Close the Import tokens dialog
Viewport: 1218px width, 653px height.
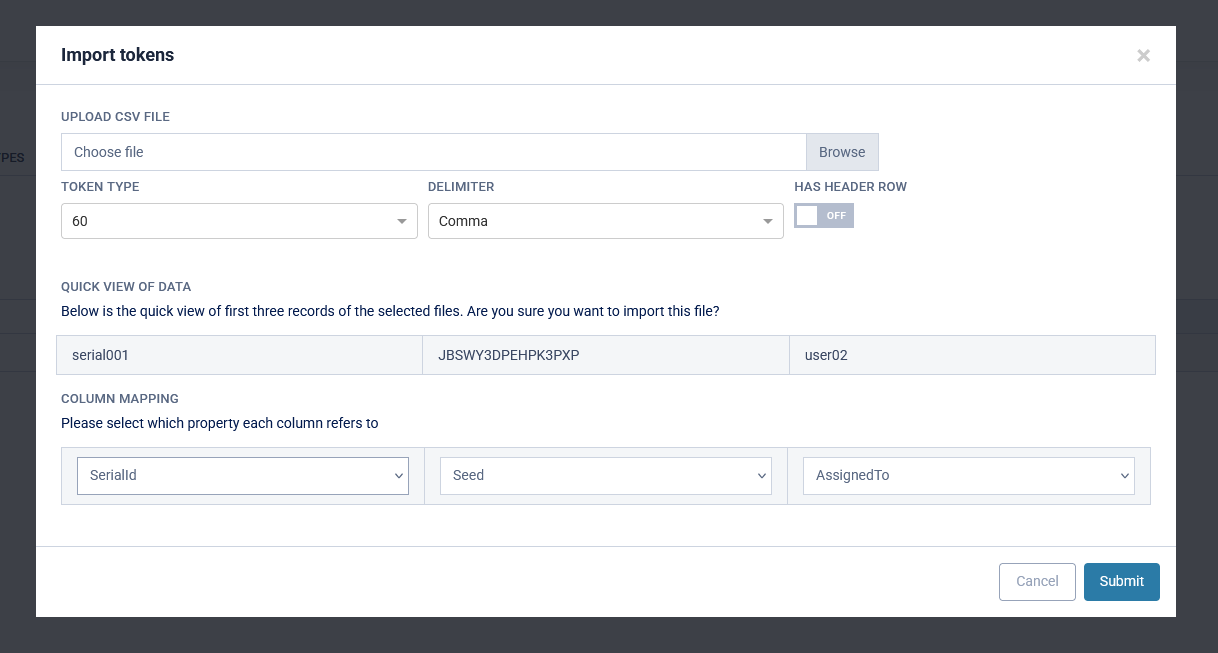(1143, 55)
